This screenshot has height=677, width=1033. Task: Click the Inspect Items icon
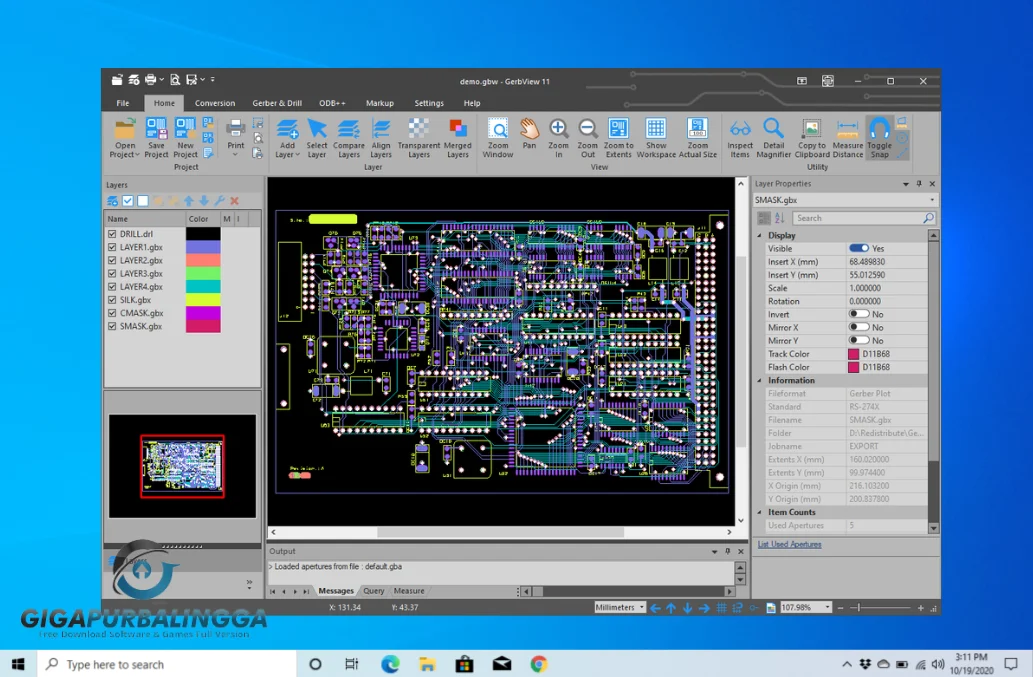click(x=740, y=129)
